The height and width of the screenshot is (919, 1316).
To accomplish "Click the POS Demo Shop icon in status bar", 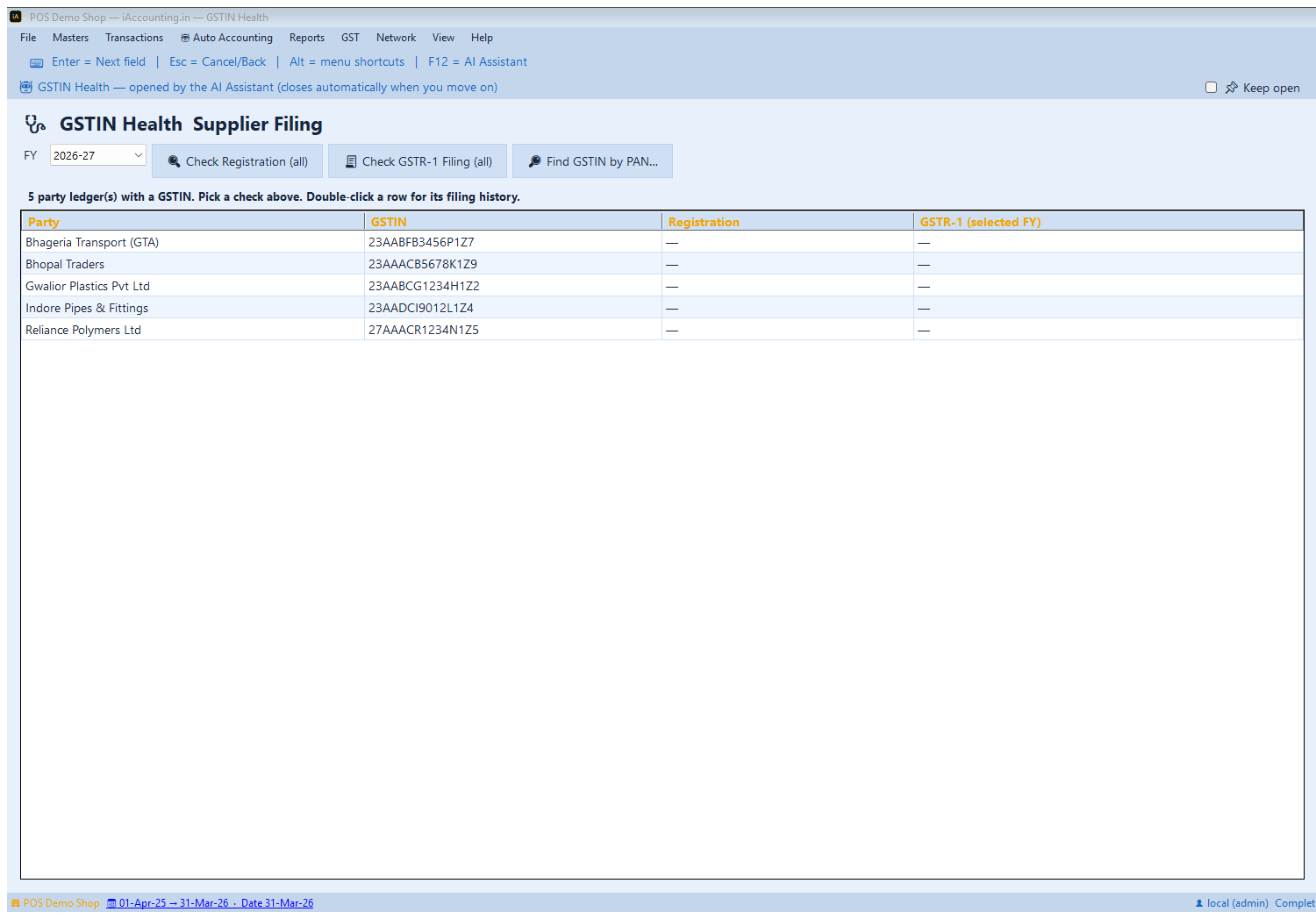I will point(16,903).
